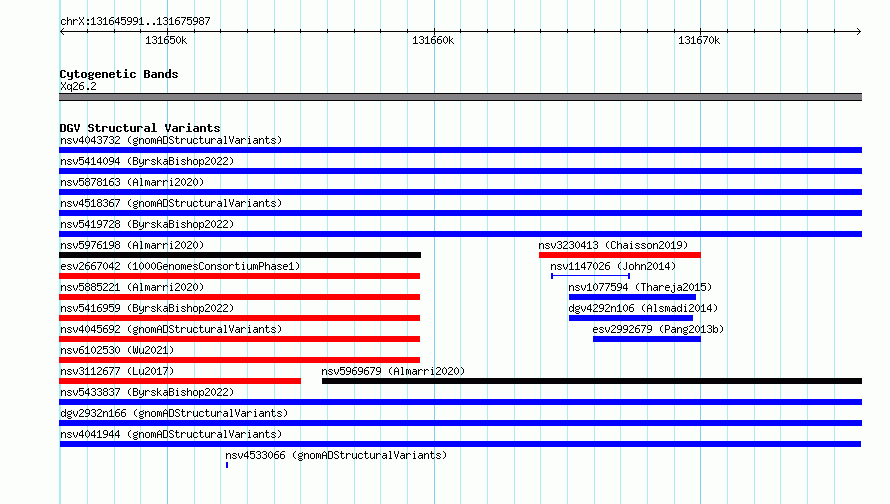Click the DGV Structural Variants track title
This screenshot has width=890, height=504.
coord(140,128)
